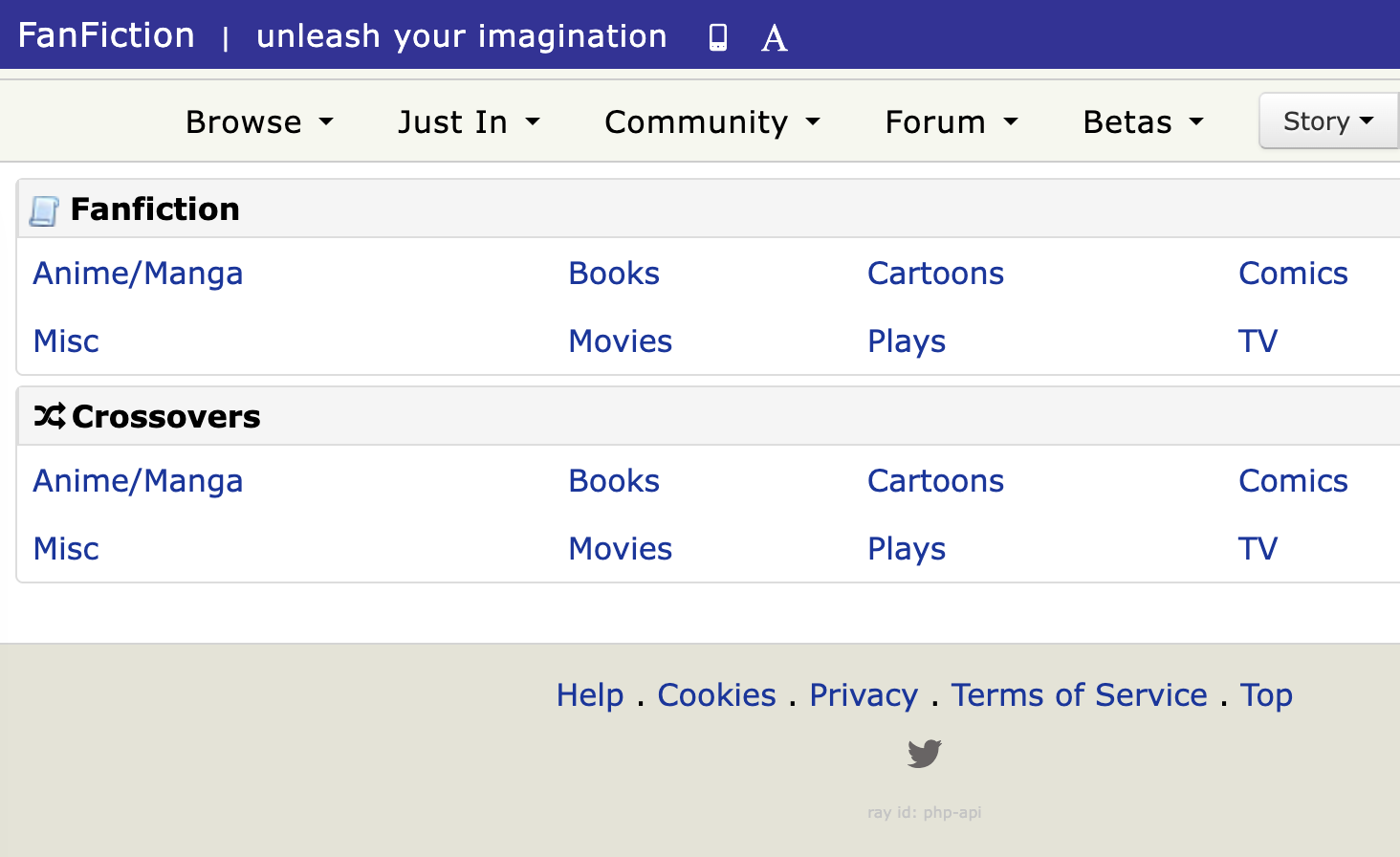Click the Crossovers shuffle arrows icon
This screenshot has height=857, width=1400.
(x=50, y=416)
